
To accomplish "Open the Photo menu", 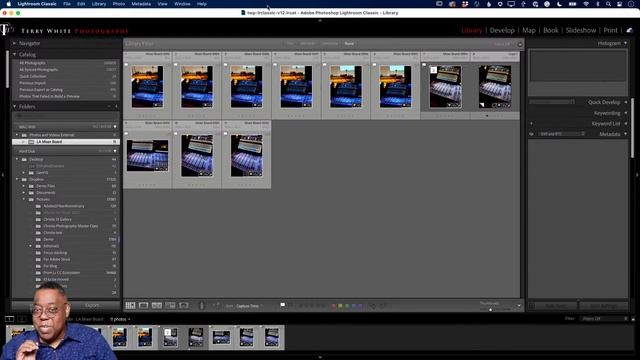I will (x=118, y=4).
